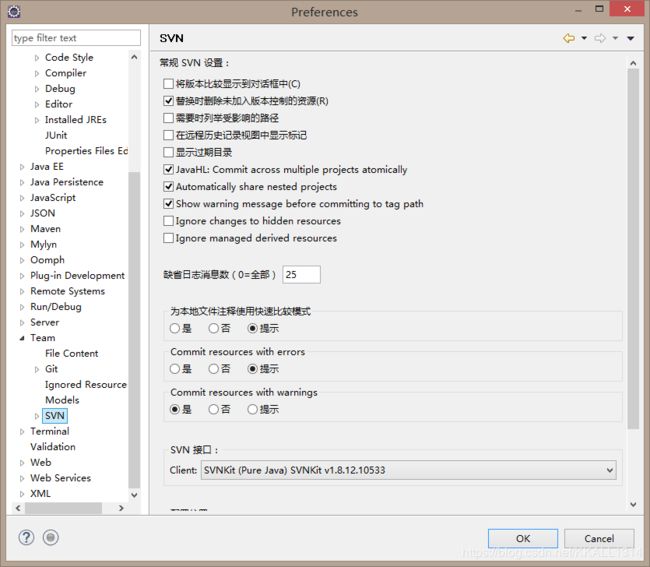Select 否 under Commit resources with errors
The width and height of the screenshot is (650, 567).
213,368
